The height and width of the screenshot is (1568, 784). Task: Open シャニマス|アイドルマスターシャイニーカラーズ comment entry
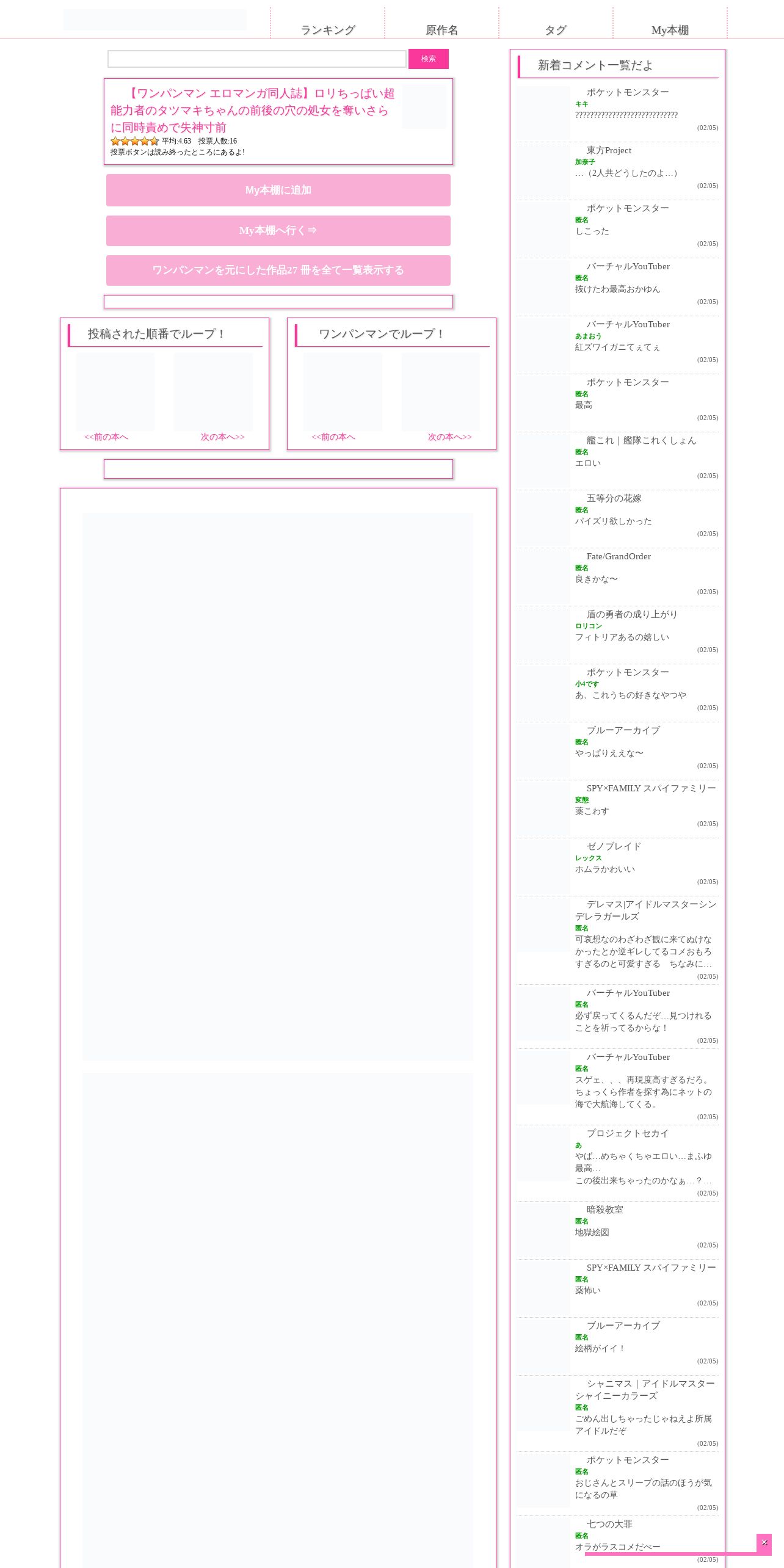[x=617, y=1414]
